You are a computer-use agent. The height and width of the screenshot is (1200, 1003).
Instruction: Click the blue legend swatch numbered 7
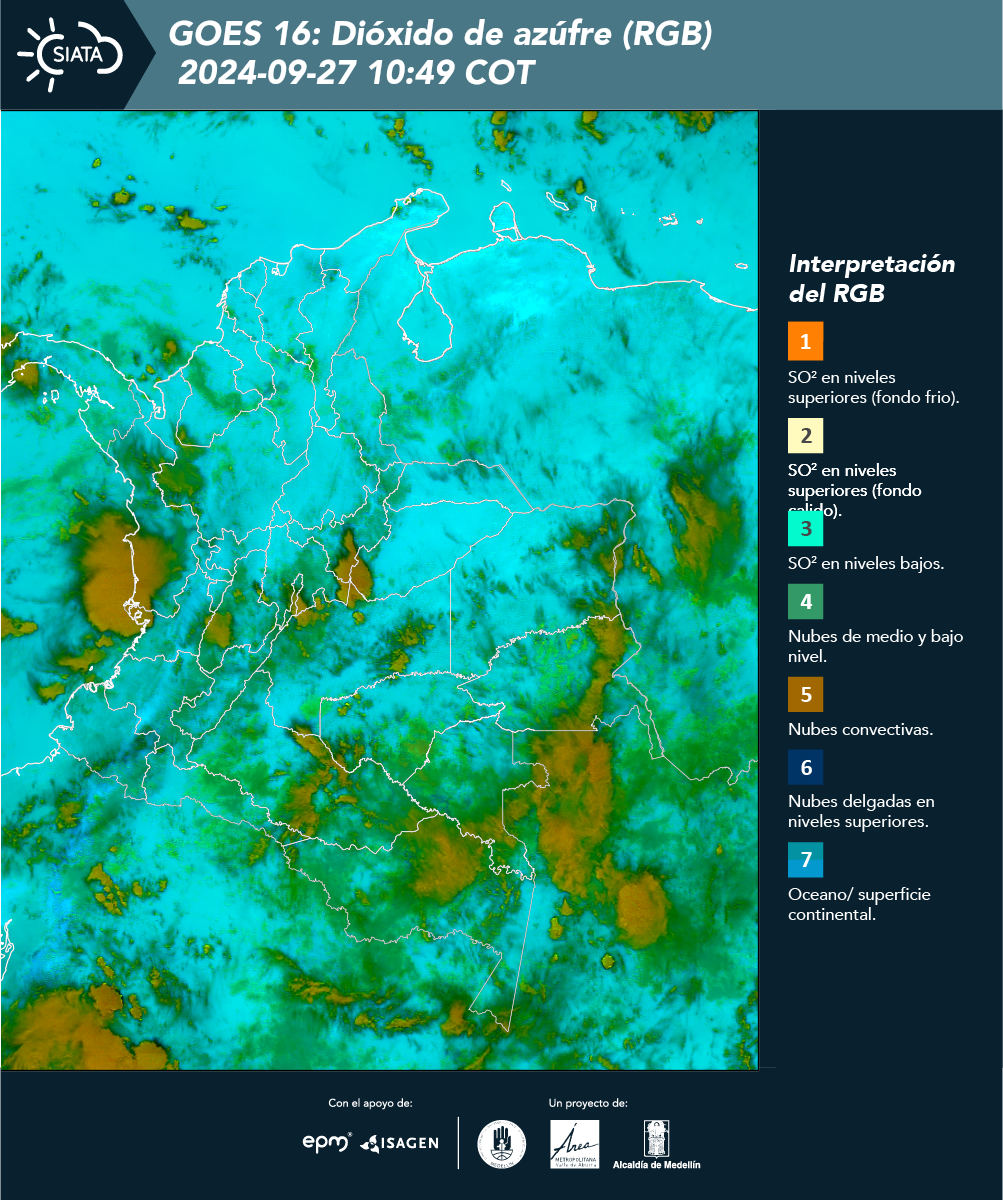coord(805,860)
